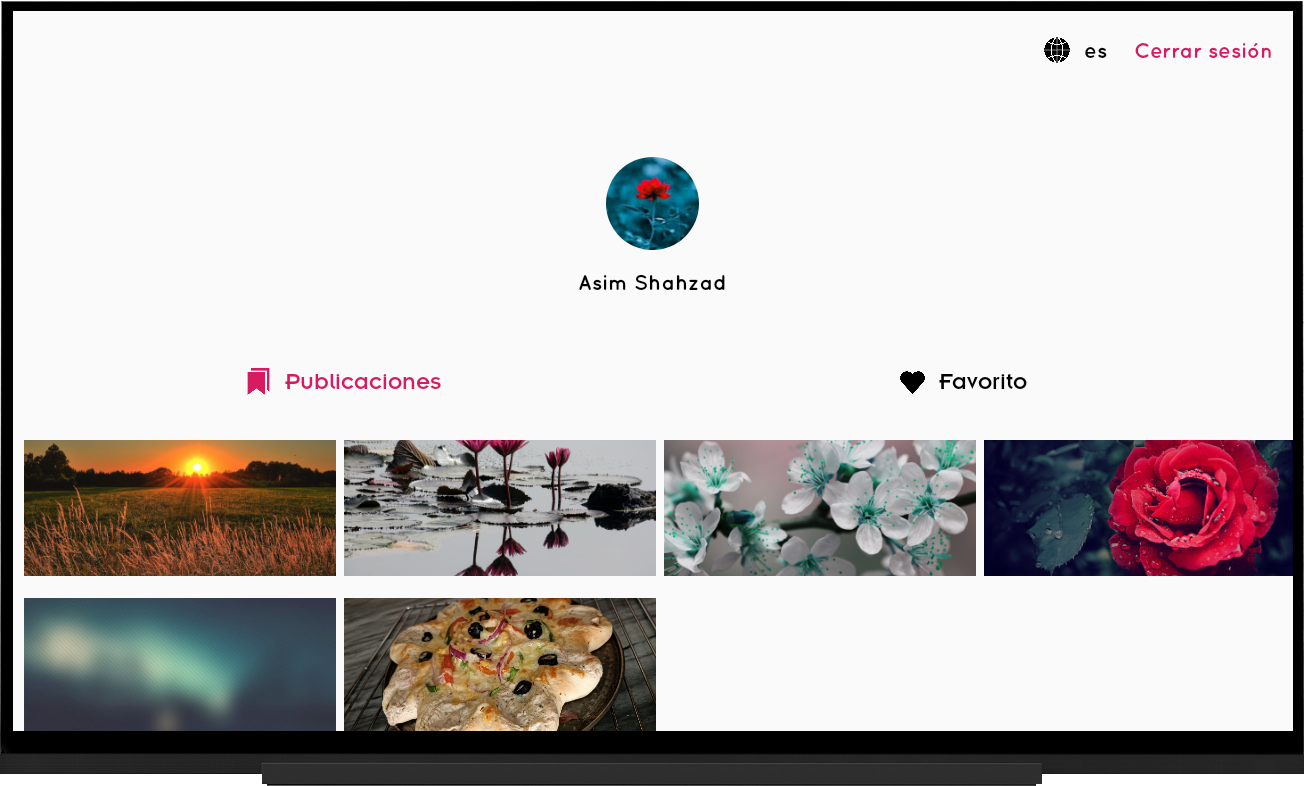
Task: Open the pink water lilies photo
Action: coord(500,508)
